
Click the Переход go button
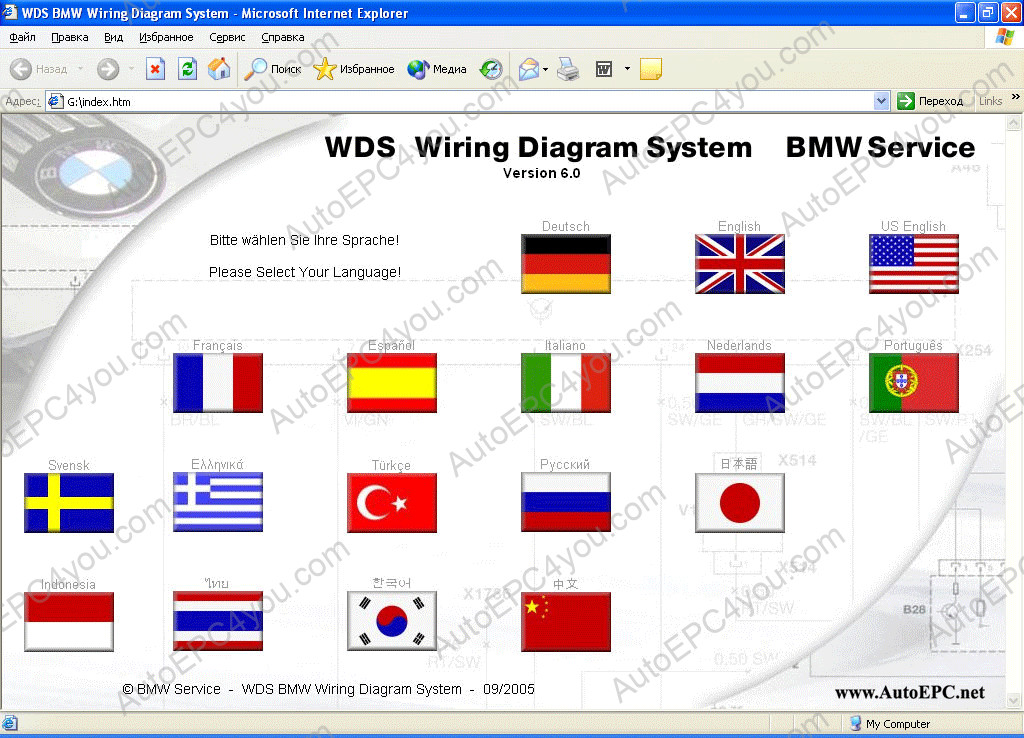click(x=930, y=101)
